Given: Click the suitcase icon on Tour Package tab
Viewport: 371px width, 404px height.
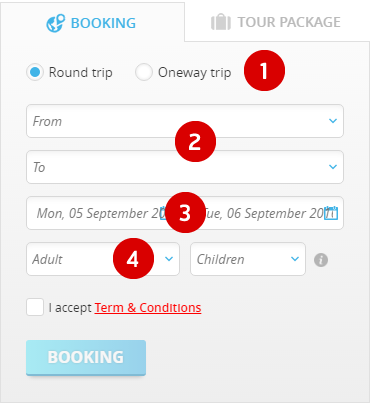Looking at the screenshot, I should click(221, 22).
